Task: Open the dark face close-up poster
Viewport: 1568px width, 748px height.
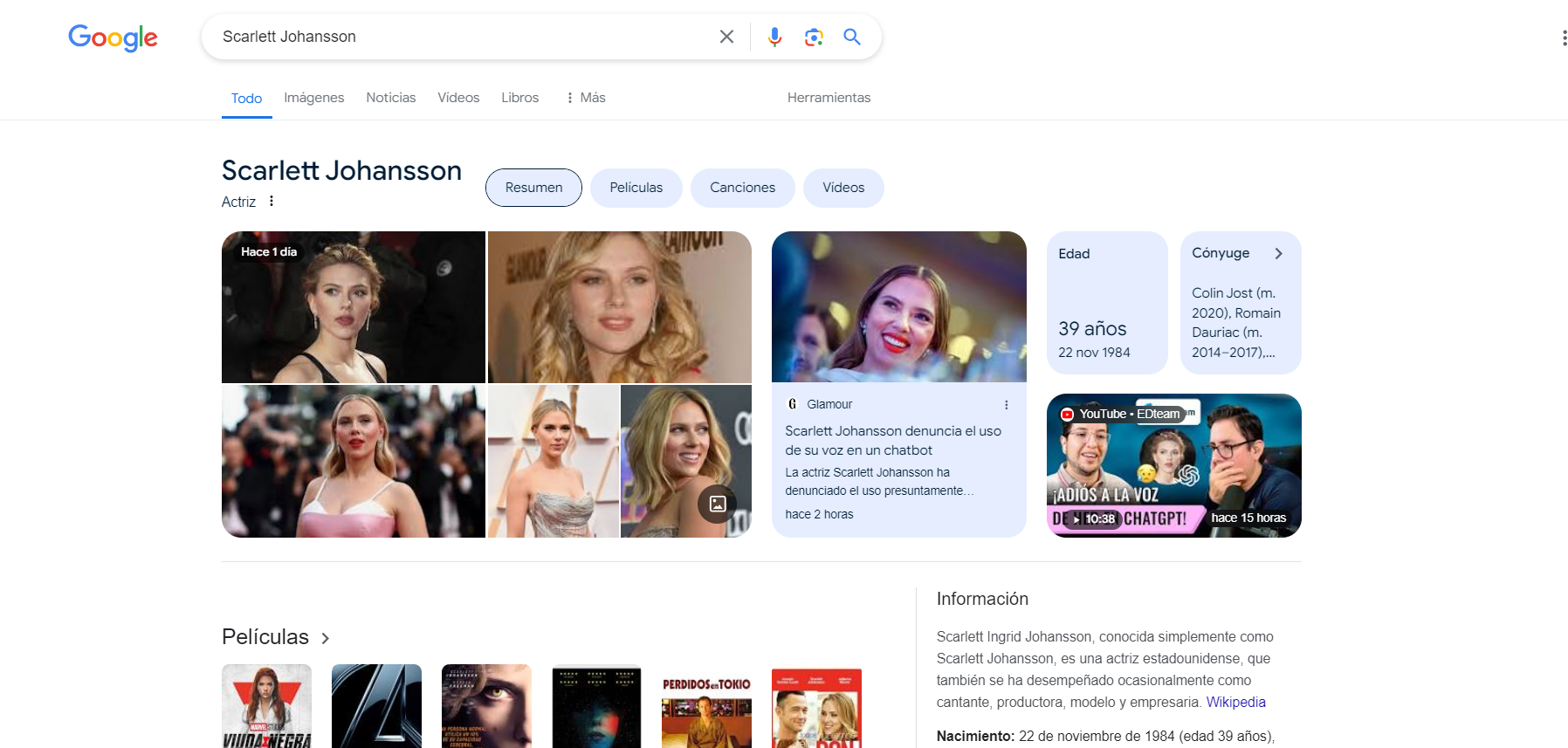Action: click(x=486, y=706)
